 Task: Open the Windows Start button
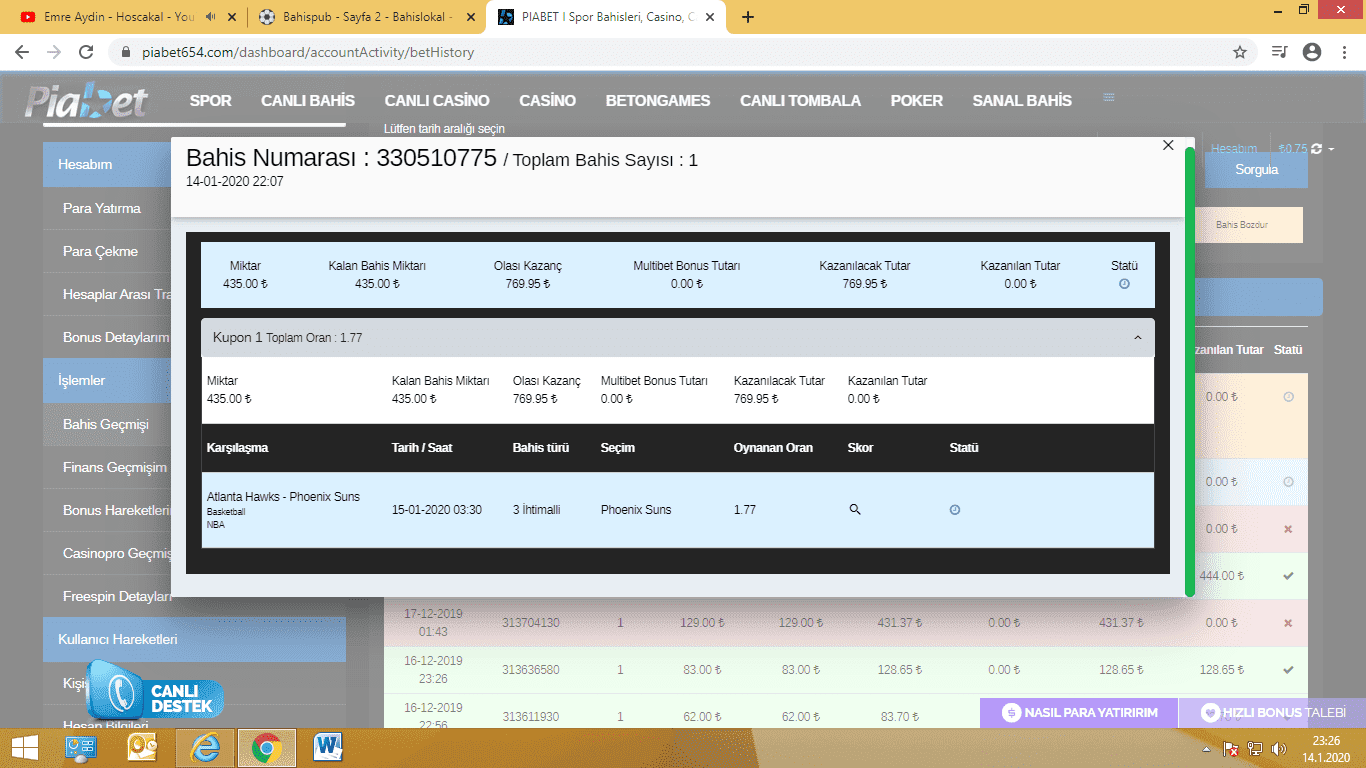tap(25, 747)
